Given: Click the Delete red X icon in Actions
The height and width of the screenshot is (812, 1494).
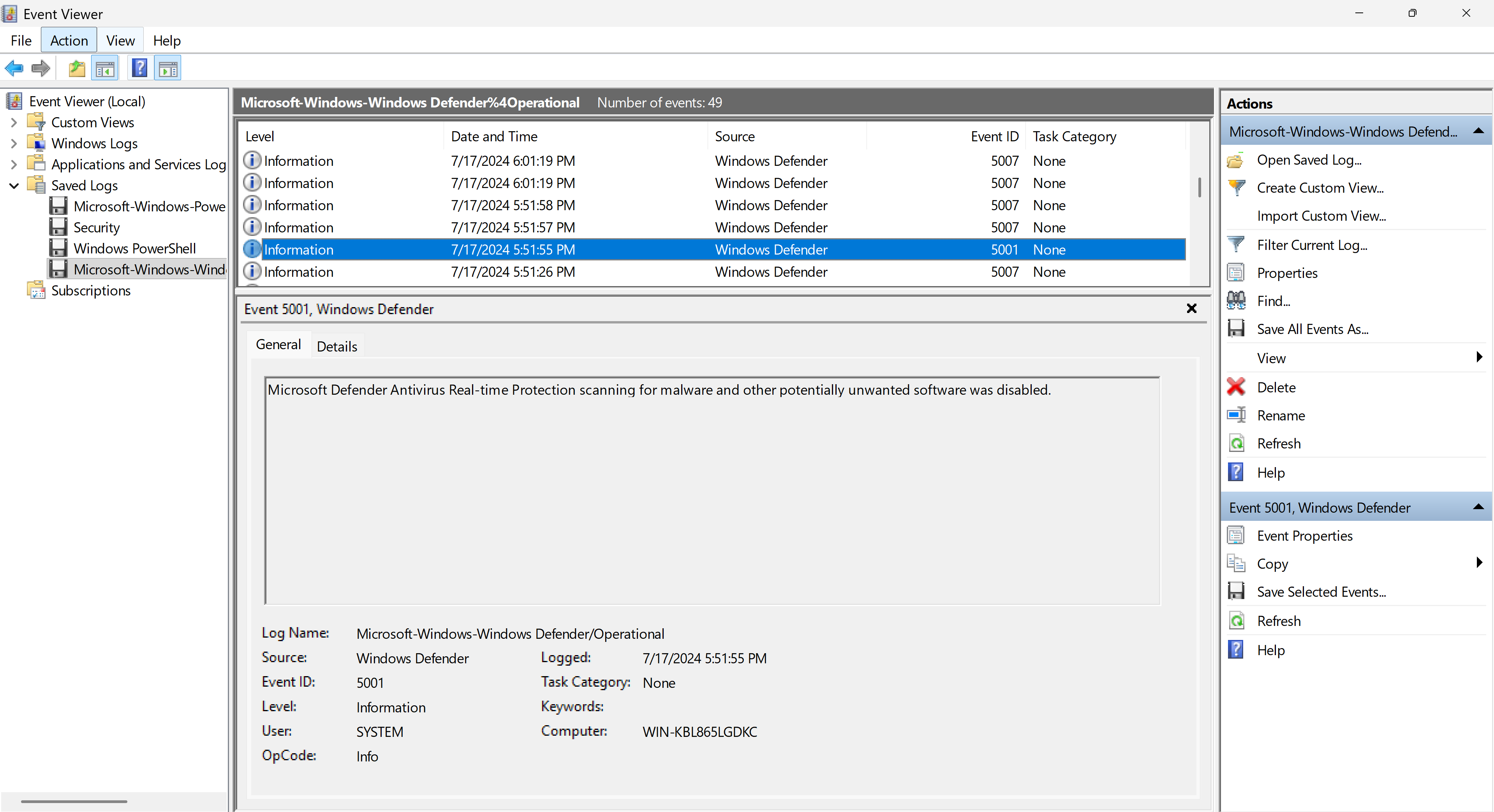Looking at the screenshot, I should [x=1236, y=387].
